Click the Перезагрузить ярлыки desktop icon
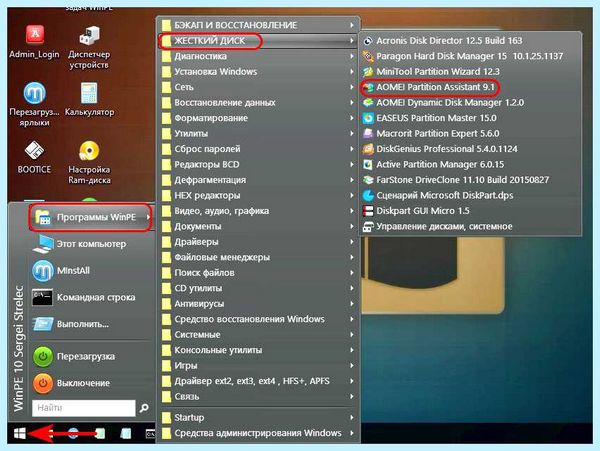600x451 pixels. (x=34, y=103)
